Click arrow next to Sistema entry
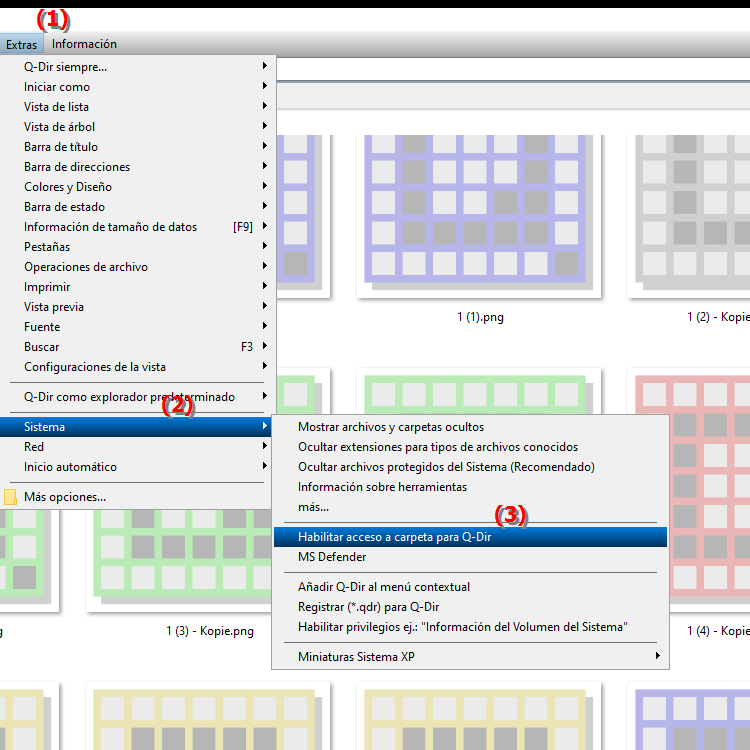Image resolution: width=750 pixels, height=750 pixels. point(265,426)
